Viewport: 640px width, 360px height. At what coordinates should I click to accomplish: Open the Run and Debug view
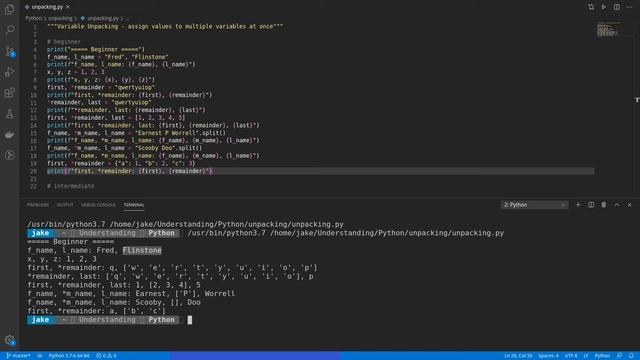tap(9, 72)
